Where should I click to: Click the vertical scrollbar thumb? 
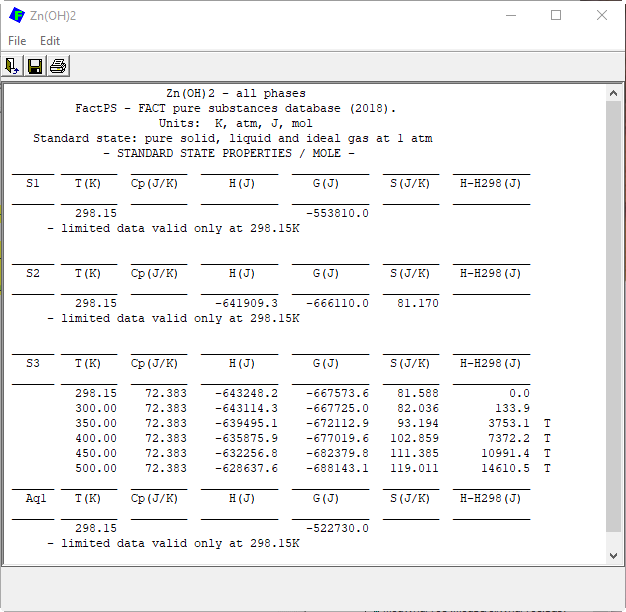click(613, 316)
